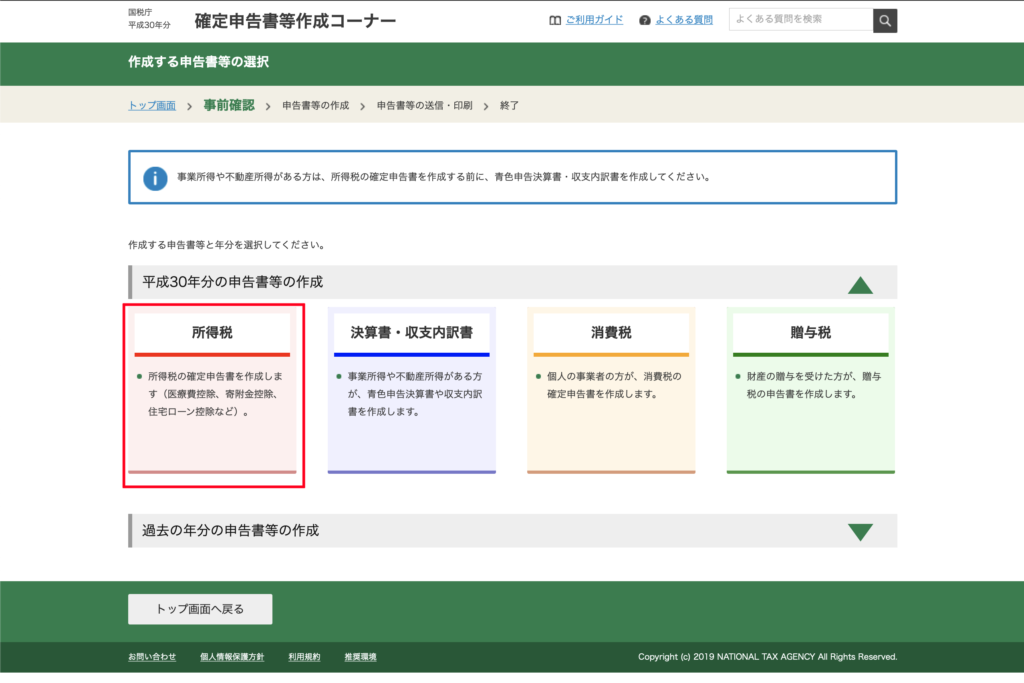Click the トップ画面 breadcrumb link

pyautogui.click(x=152, y=106)
